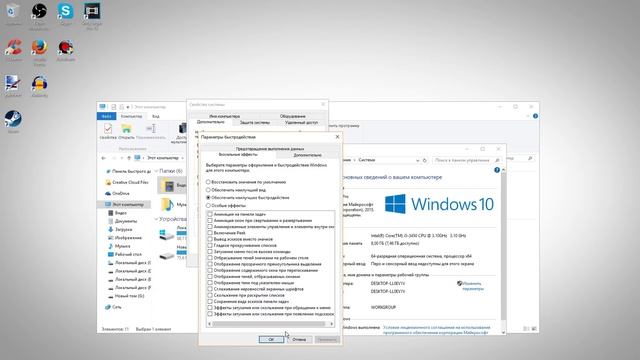The image size is (640, 360).
Task: Click Отмена in performance dialog
Action: (299, 340)
